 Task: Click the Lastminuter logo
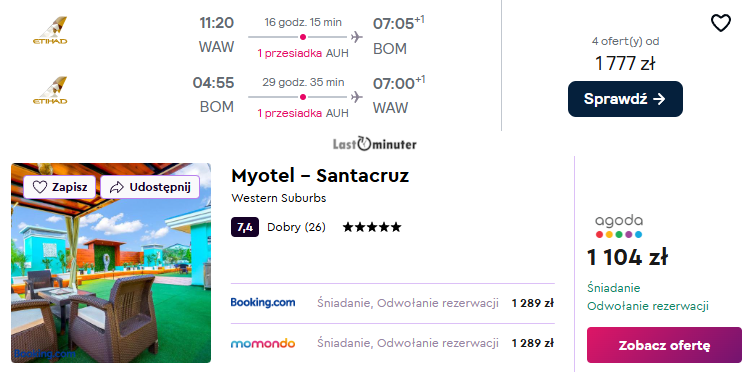[375, 144]
